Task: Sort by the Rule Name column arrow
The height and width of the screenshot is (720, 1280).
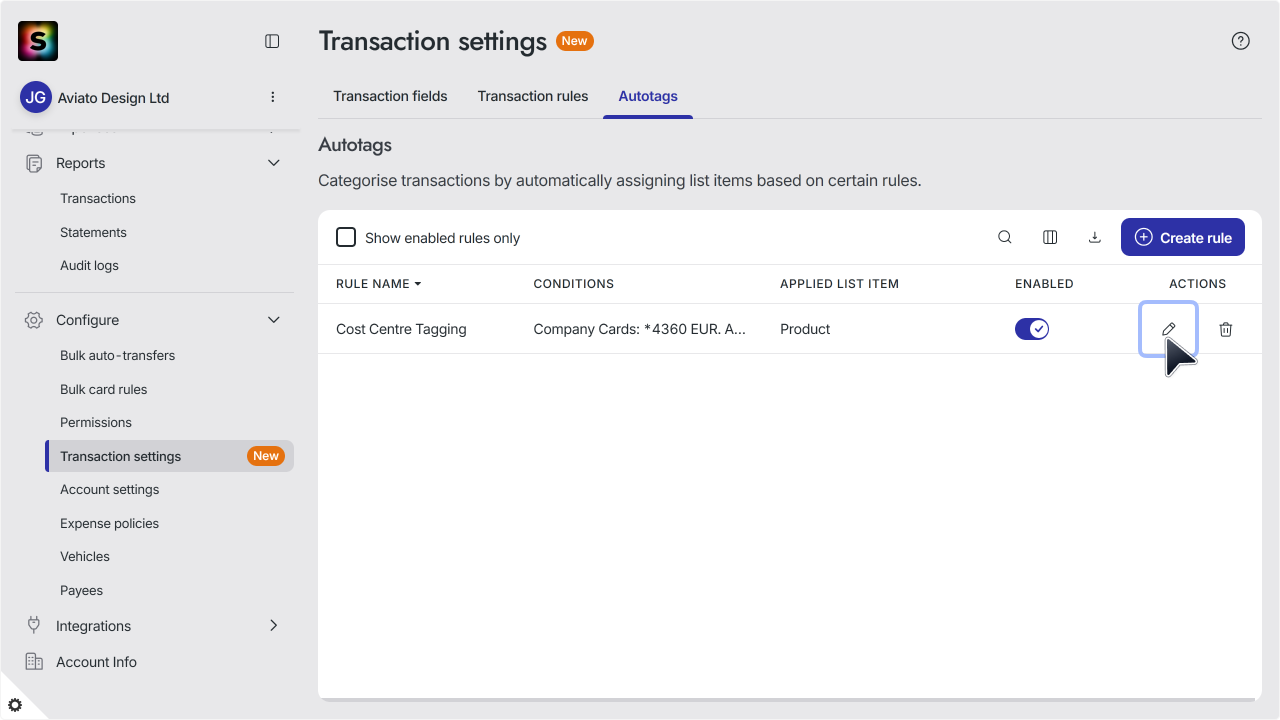Action: pos(418,284)
